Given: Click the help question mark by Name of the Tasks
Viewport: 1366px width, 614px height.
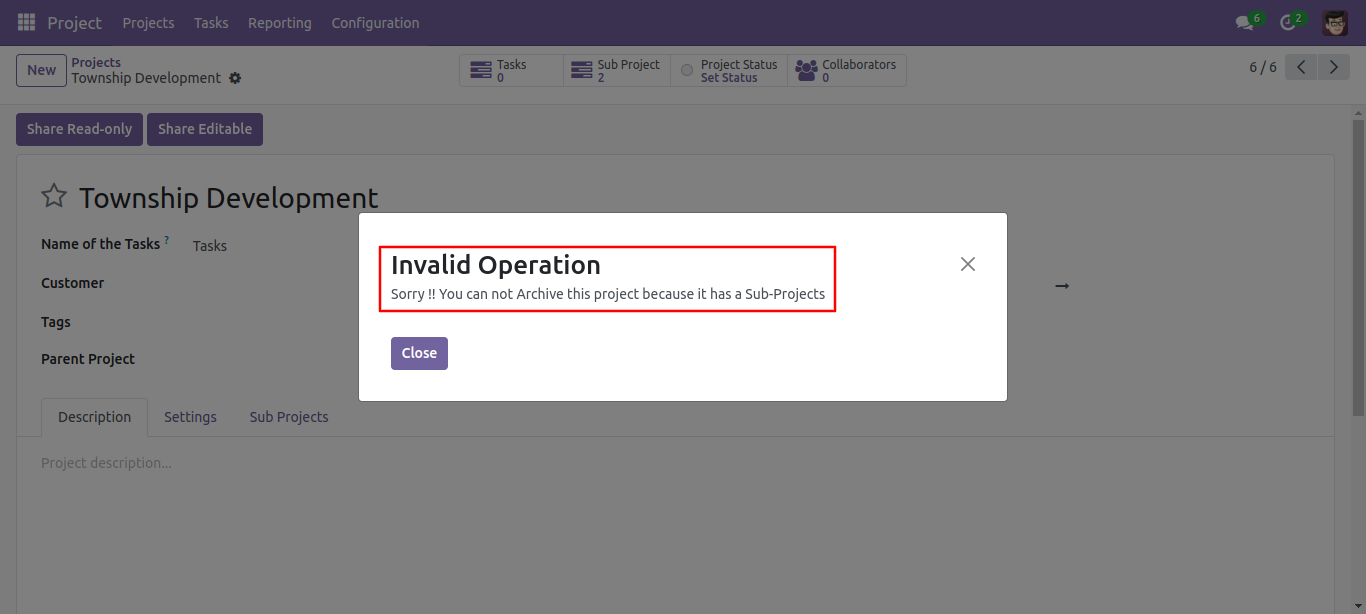Looking at the screenshot, I should click(x=167, y=240).
